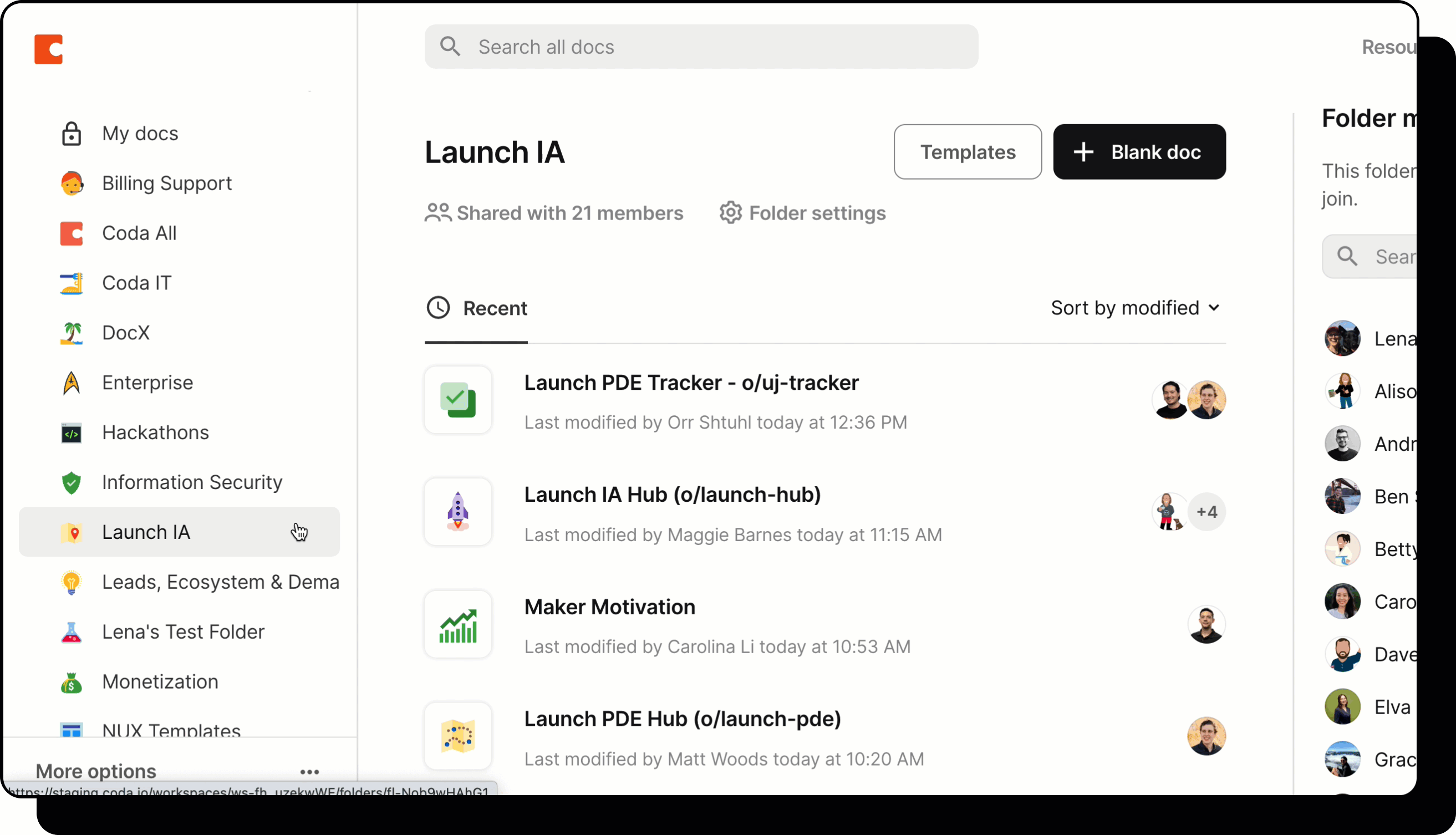This screenshot has width=1456, height=835.
Task: Click the Folder settings gear icon
Action: [730, 213]
